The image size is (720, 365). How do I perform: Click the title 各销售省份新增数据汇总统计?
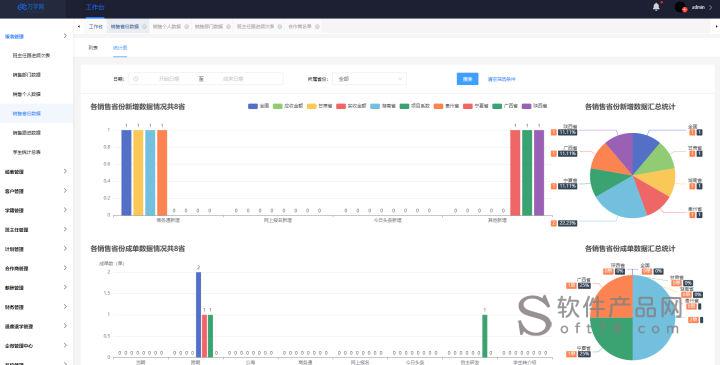(630, 107)
